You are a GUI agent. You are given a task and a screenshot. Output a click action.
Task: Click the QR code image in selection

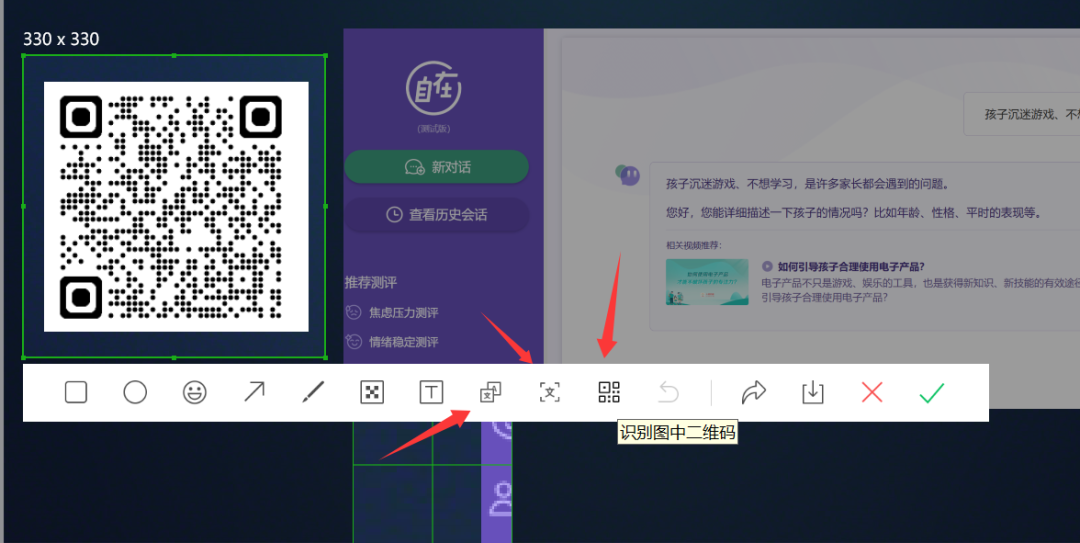[x=176, y=207]
